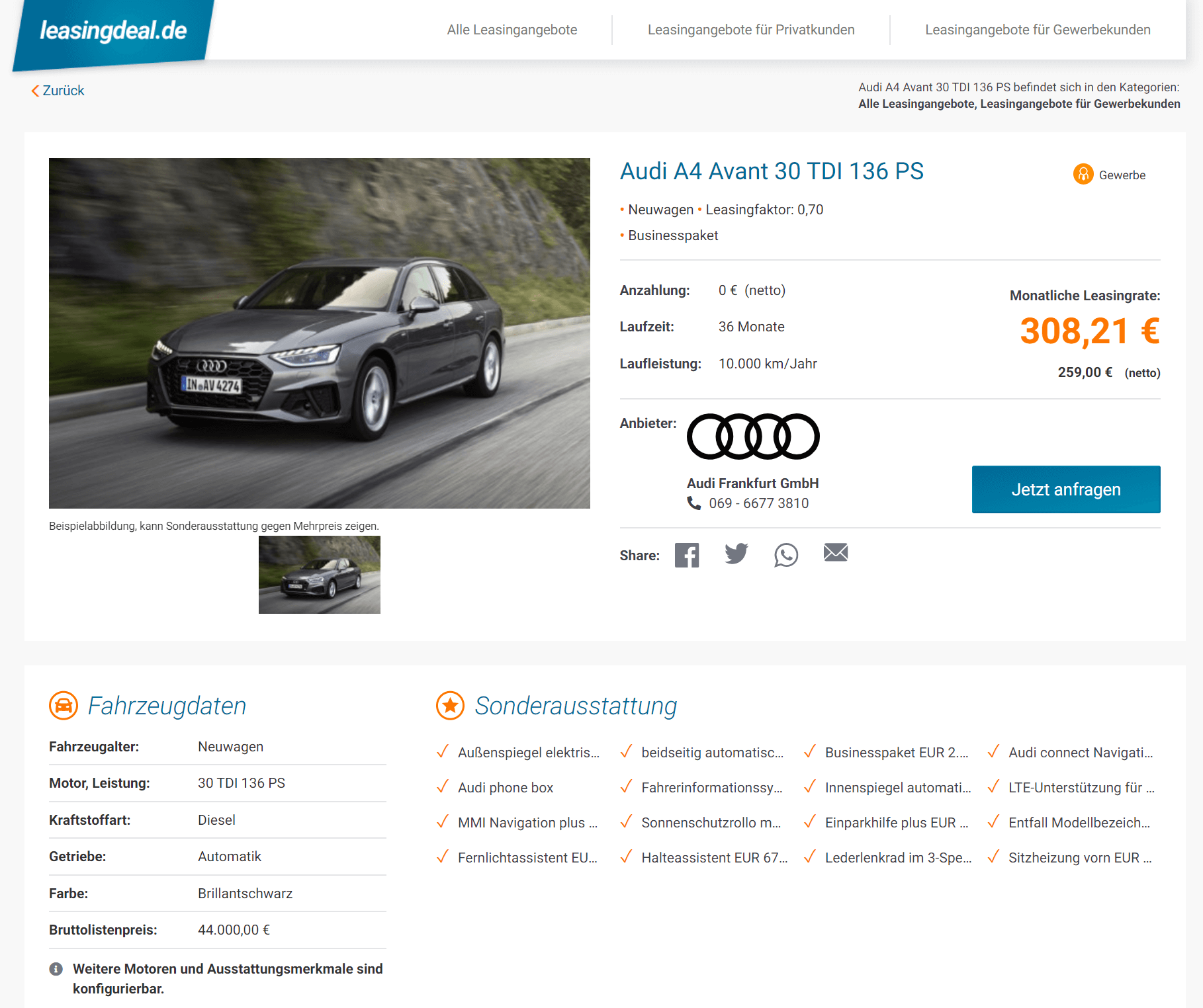Click the monthly rate 308,21 €
Image resolution: width=1203 pixels, height=1008 pixels.
[x=1090, y=331]
